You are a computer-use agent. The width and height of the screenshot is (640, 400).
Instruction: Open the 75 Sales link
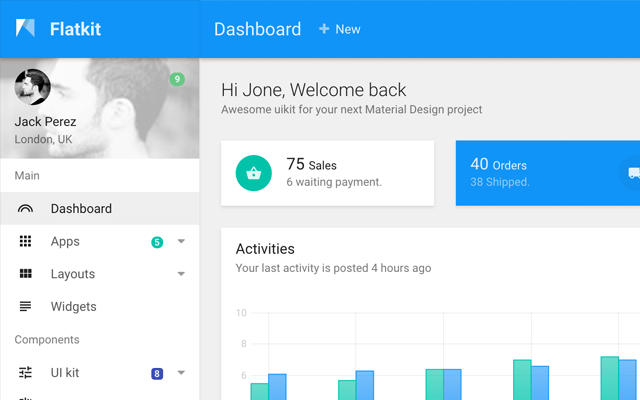(x=311, y=165)
